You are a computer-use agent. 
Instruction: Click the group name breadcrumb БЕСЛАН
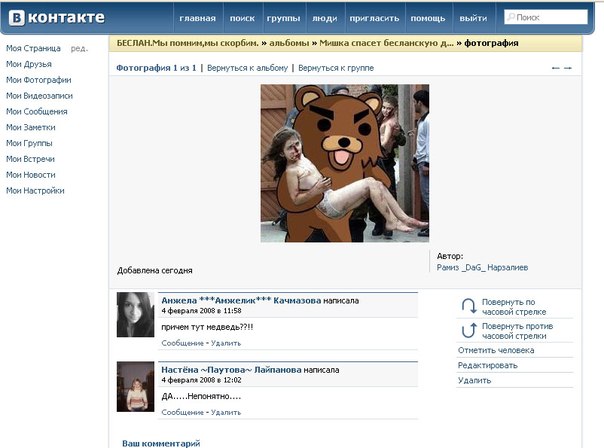tap(188, 43)
